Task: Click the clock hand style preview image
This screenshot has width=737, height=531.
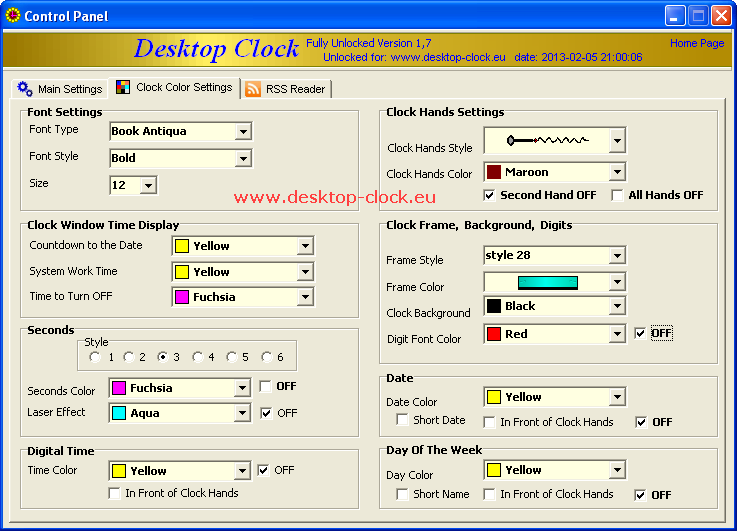Action: point(547,140)
